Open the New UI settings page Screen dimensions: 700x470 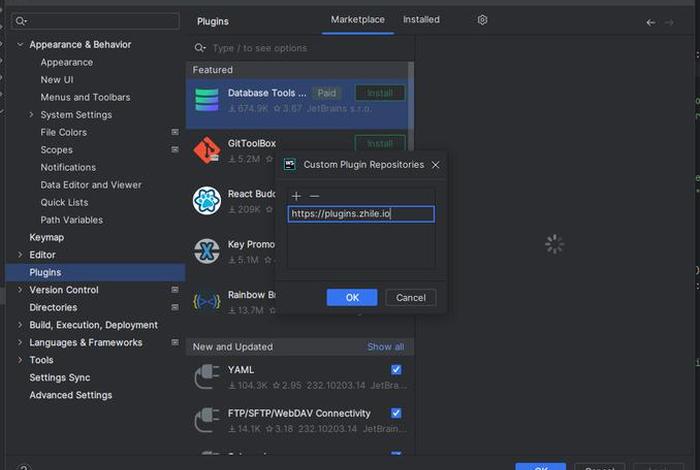point(57,79)
